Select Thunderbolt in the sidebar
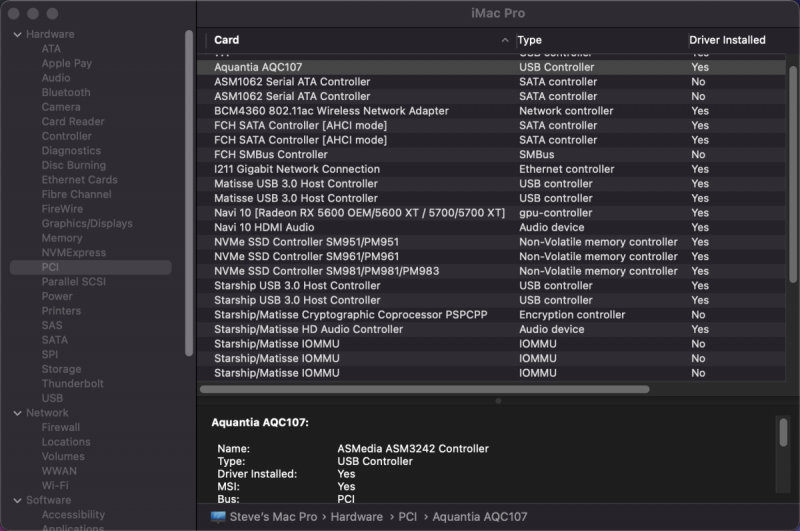 point(72,383)
